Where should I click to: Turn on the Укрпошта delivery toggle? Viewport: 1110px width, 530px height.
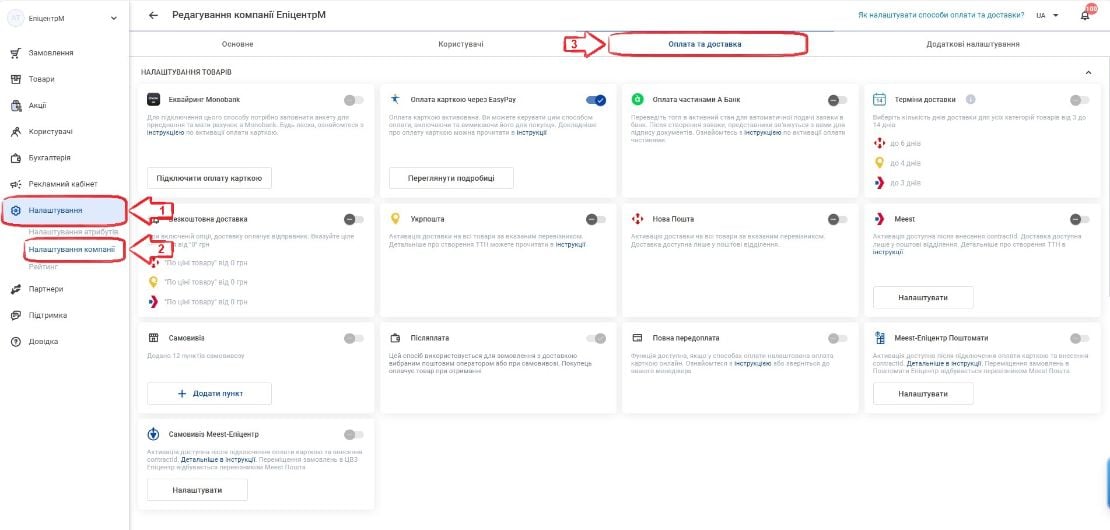coord(596,219)
